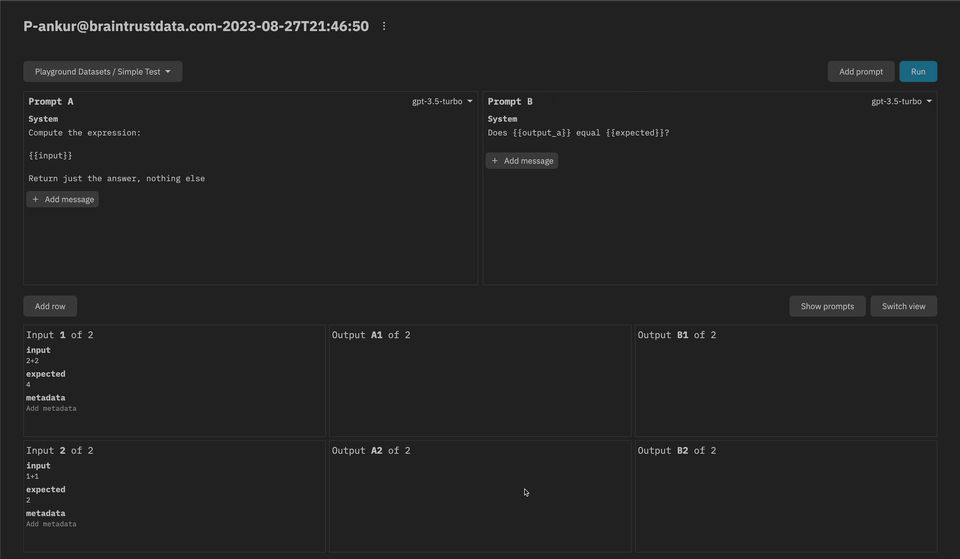Click the Add row button

[x=50, y=306]
